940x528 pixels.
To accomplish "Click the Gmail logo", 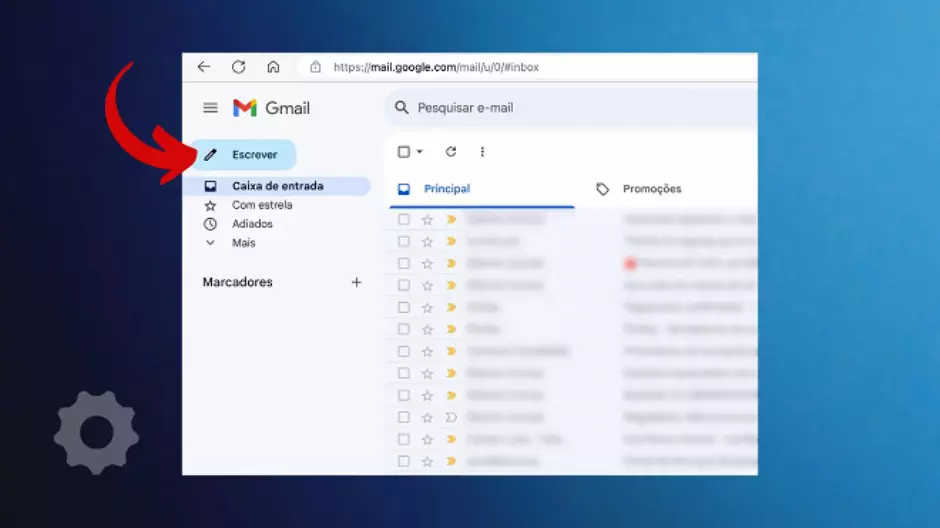I will pos(271,108).
